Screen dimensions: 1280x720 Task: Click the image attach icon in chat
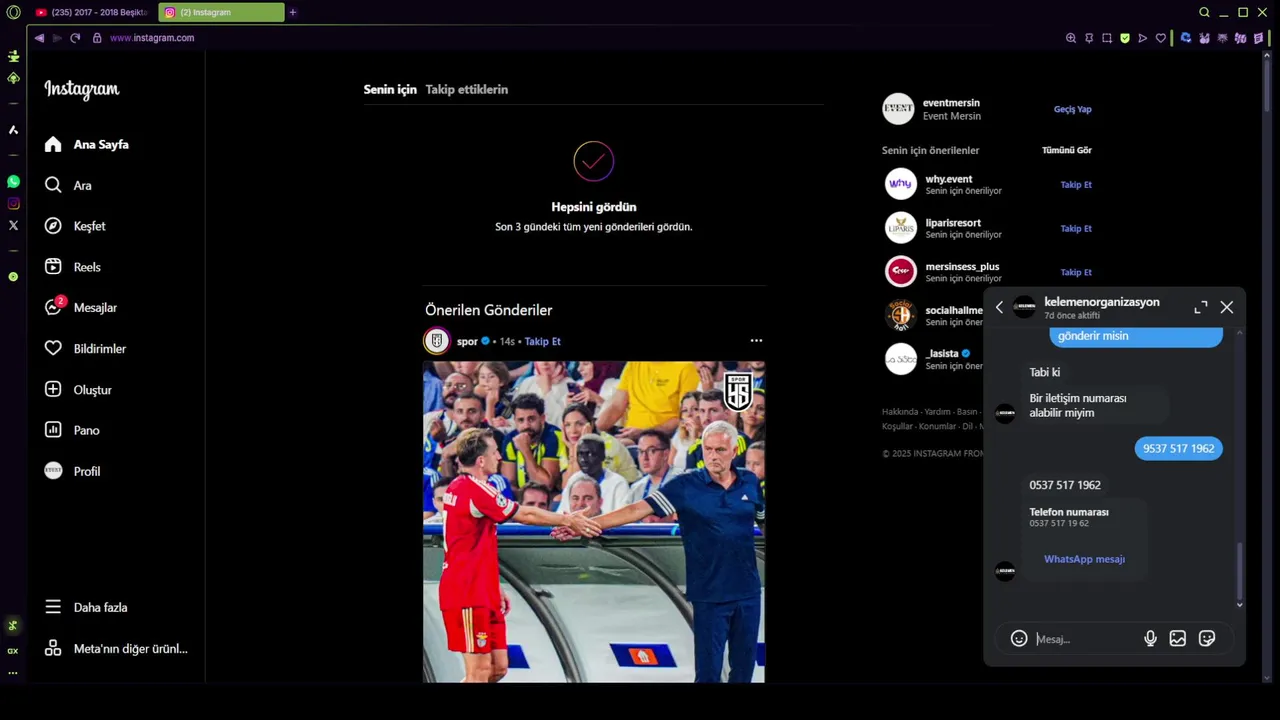point(1178,638)
